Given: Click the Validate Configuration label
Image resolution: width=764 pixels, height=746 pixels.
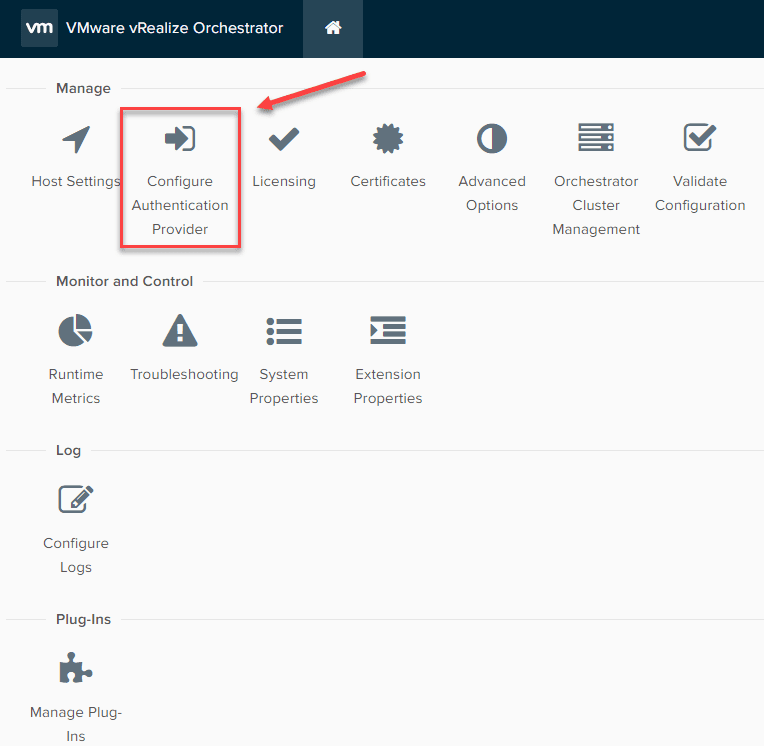Looking at the screenshot, I should coord(700,193).
